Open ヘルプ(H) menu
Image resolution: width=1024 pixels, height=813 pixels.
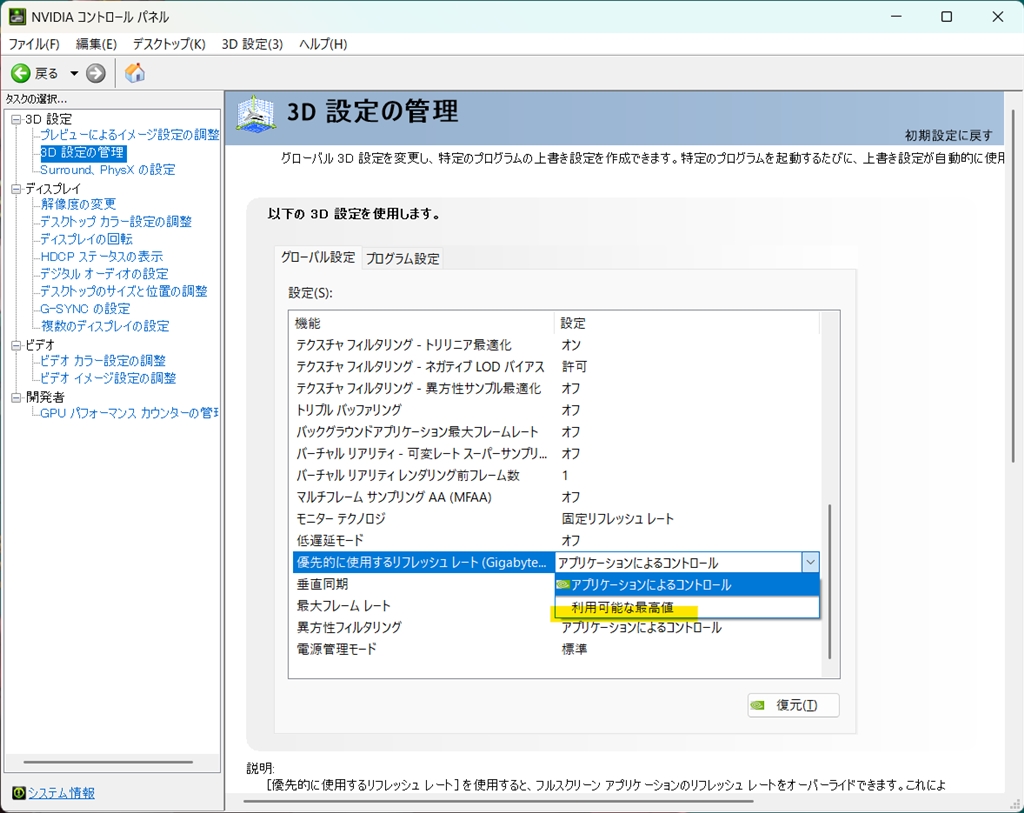(x=323, y=44)
